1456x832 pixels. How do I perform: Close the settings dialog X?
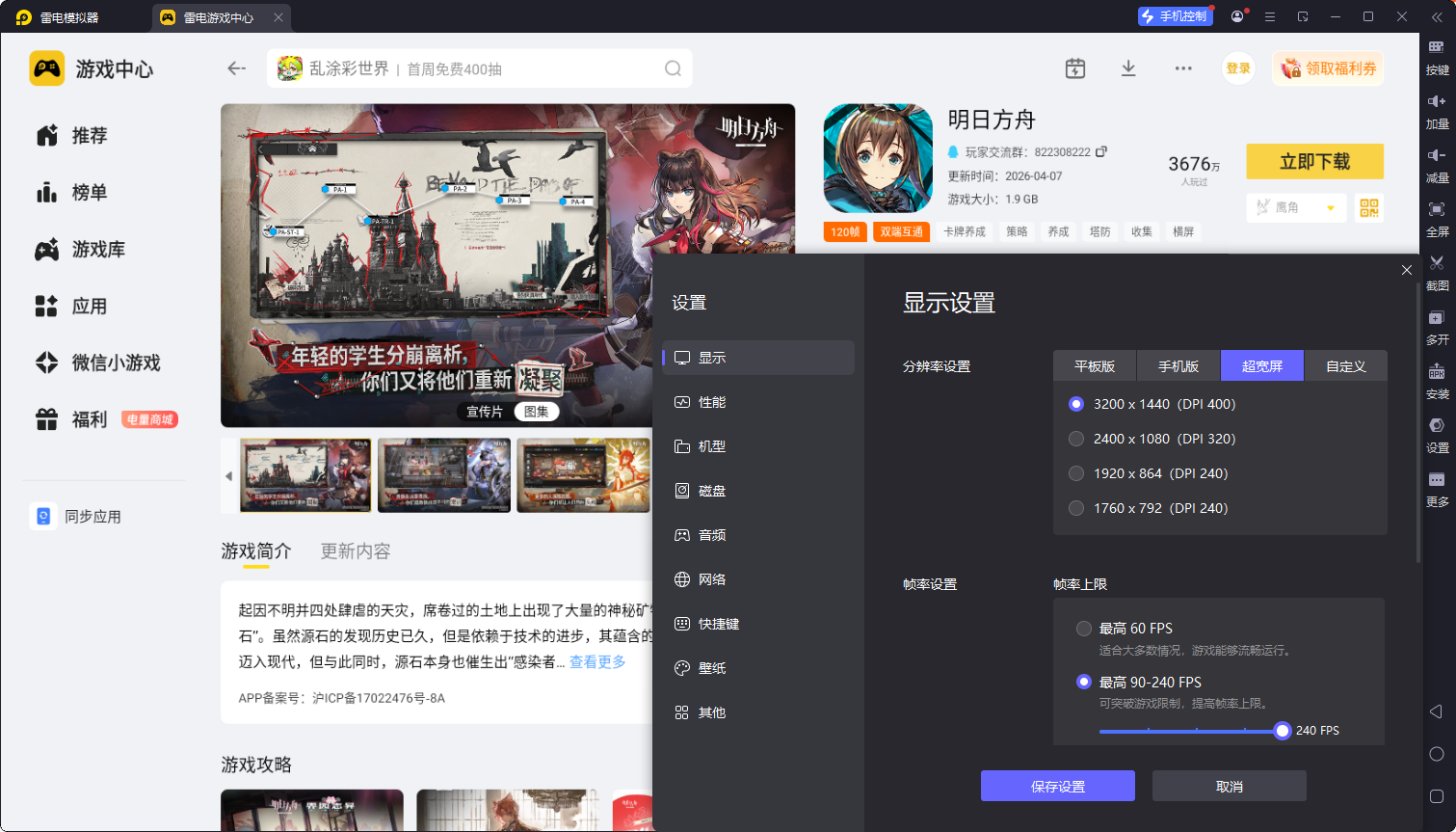pos(1407,270)
